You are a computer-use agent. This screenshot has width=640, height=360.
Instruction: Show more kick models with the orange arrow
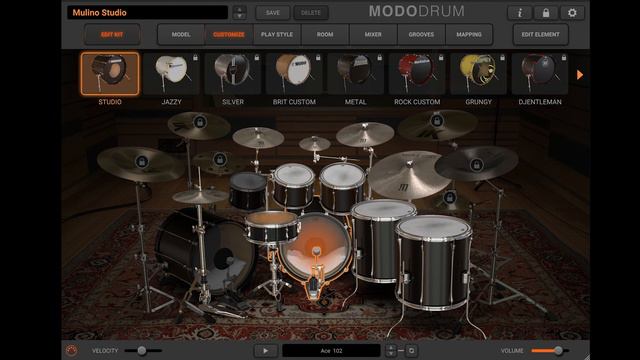(580, 75)
